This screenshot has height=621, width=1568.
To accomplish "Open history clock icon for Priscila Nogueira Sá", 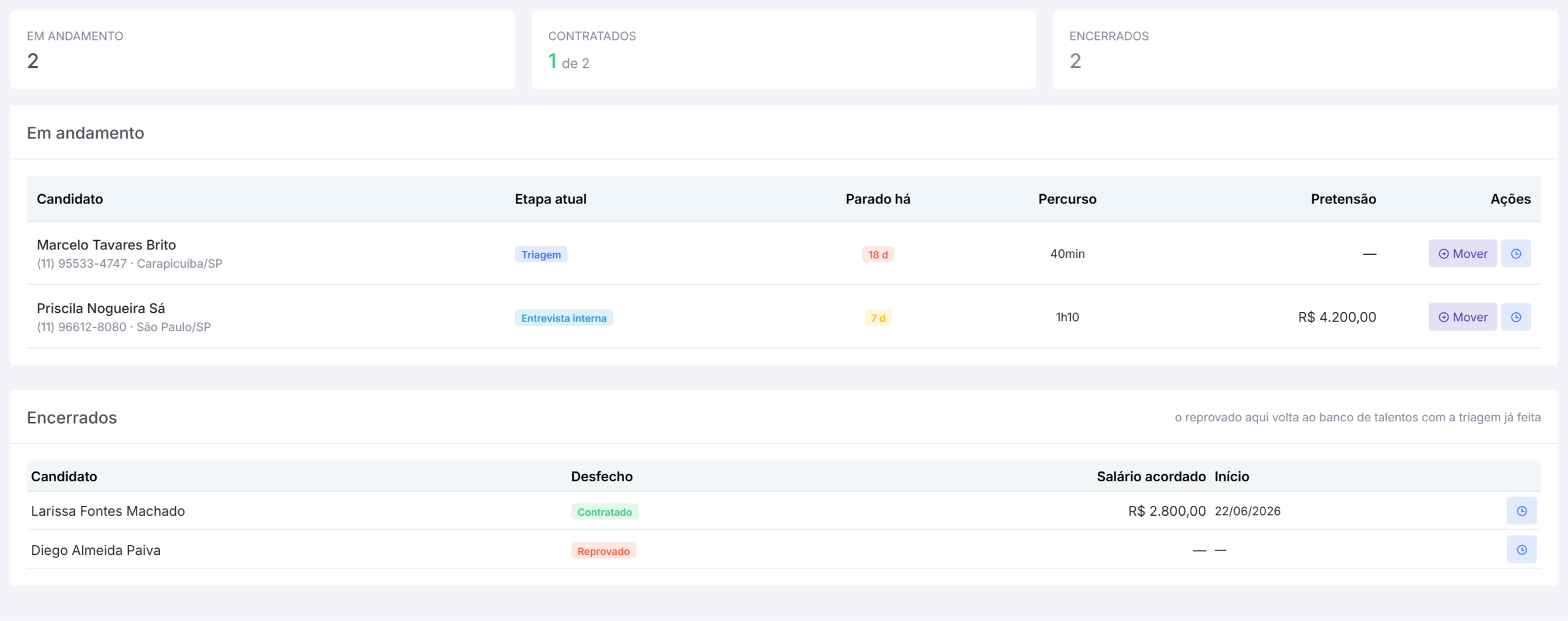I will [x=1516, y=317].
